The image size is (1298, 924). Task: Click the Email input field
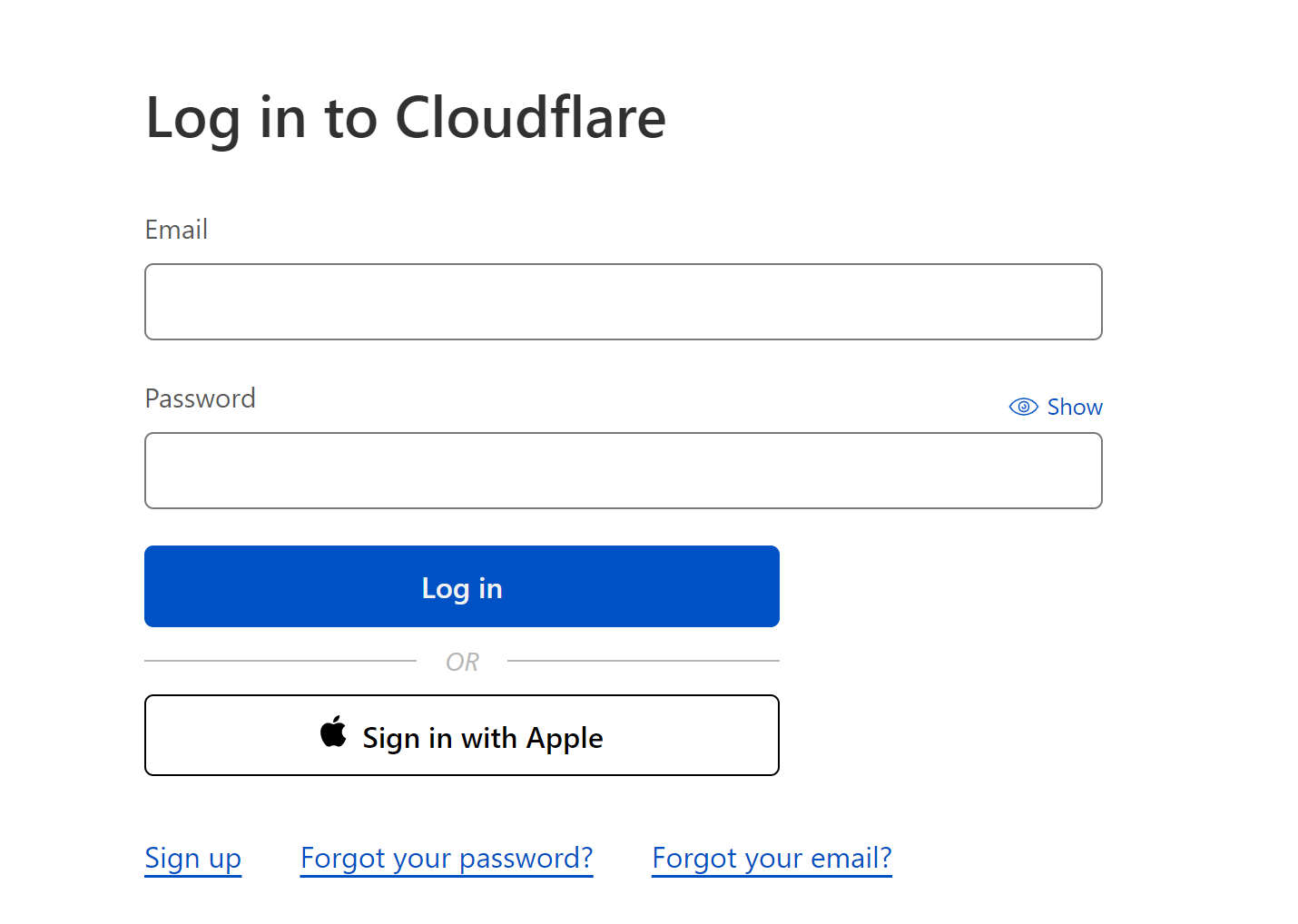click(624, 302)
